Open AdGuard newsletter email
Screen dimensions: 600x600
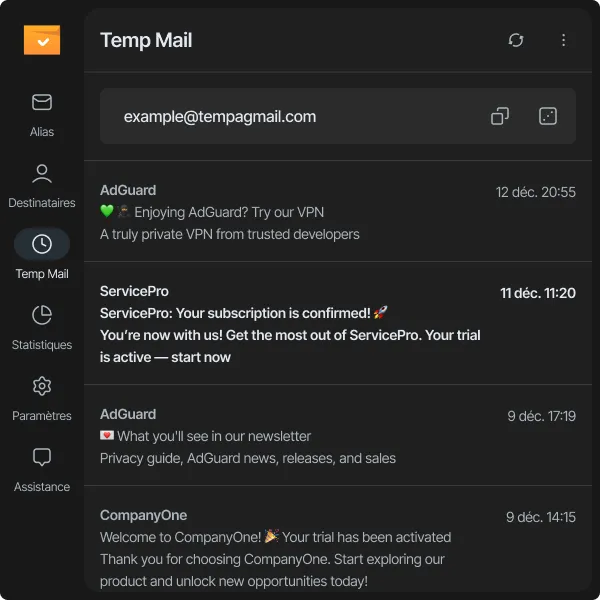coord(300,436)
